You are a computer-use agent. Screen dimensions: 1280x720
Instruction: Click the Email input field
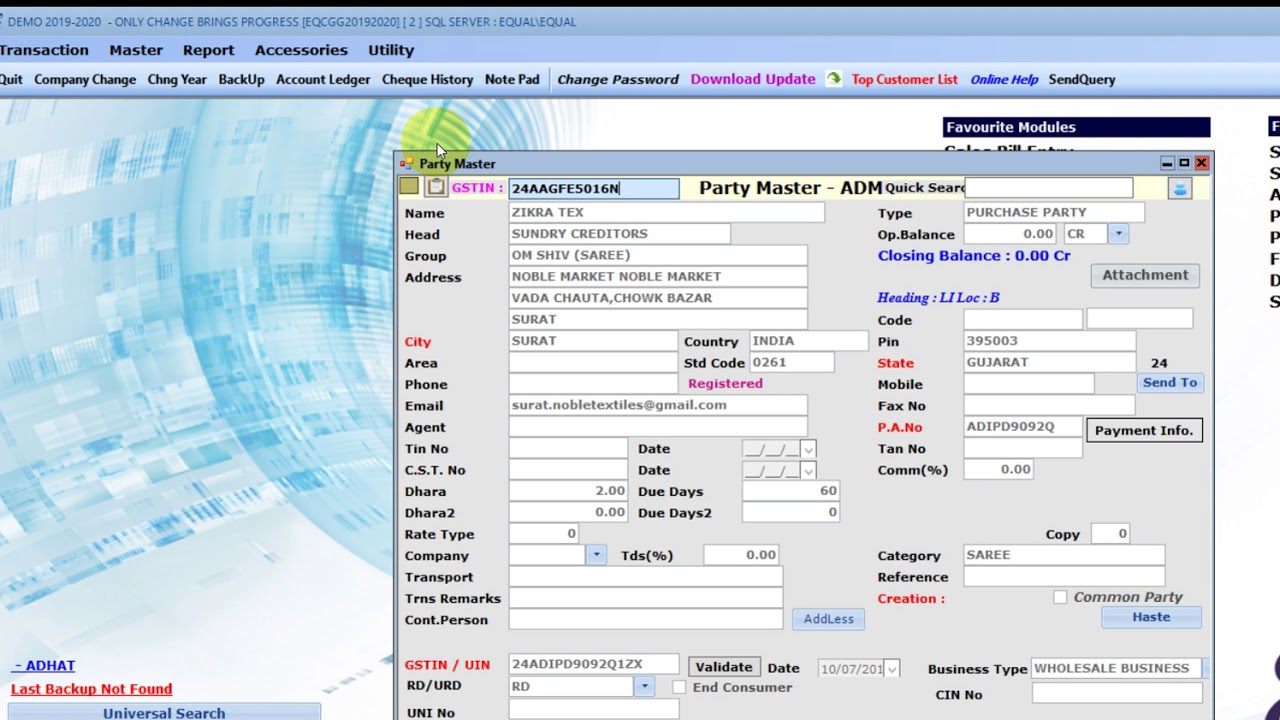[658, 405]
